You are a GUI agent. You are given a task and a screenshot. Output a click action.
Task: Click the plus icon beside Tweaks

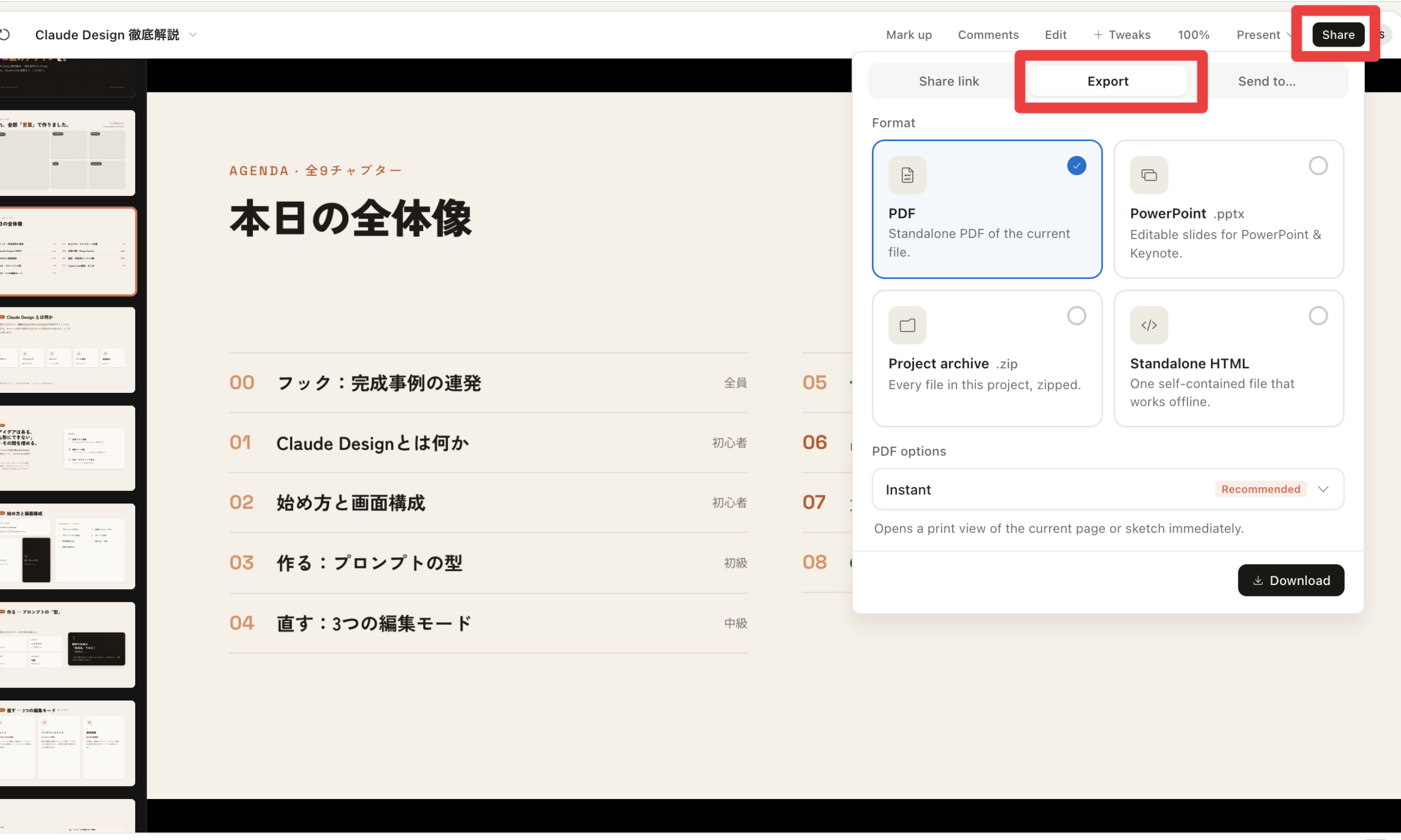click(1098, 34)
